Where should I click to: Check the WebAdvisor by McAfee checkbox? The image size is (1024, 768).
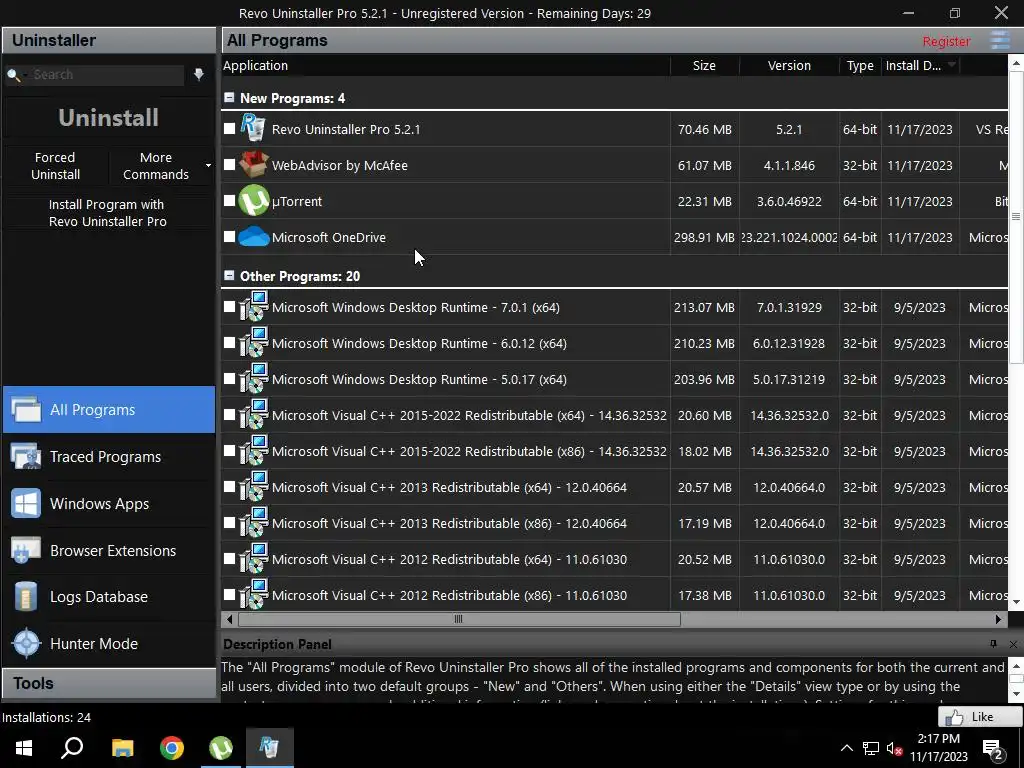pos(229,165)
